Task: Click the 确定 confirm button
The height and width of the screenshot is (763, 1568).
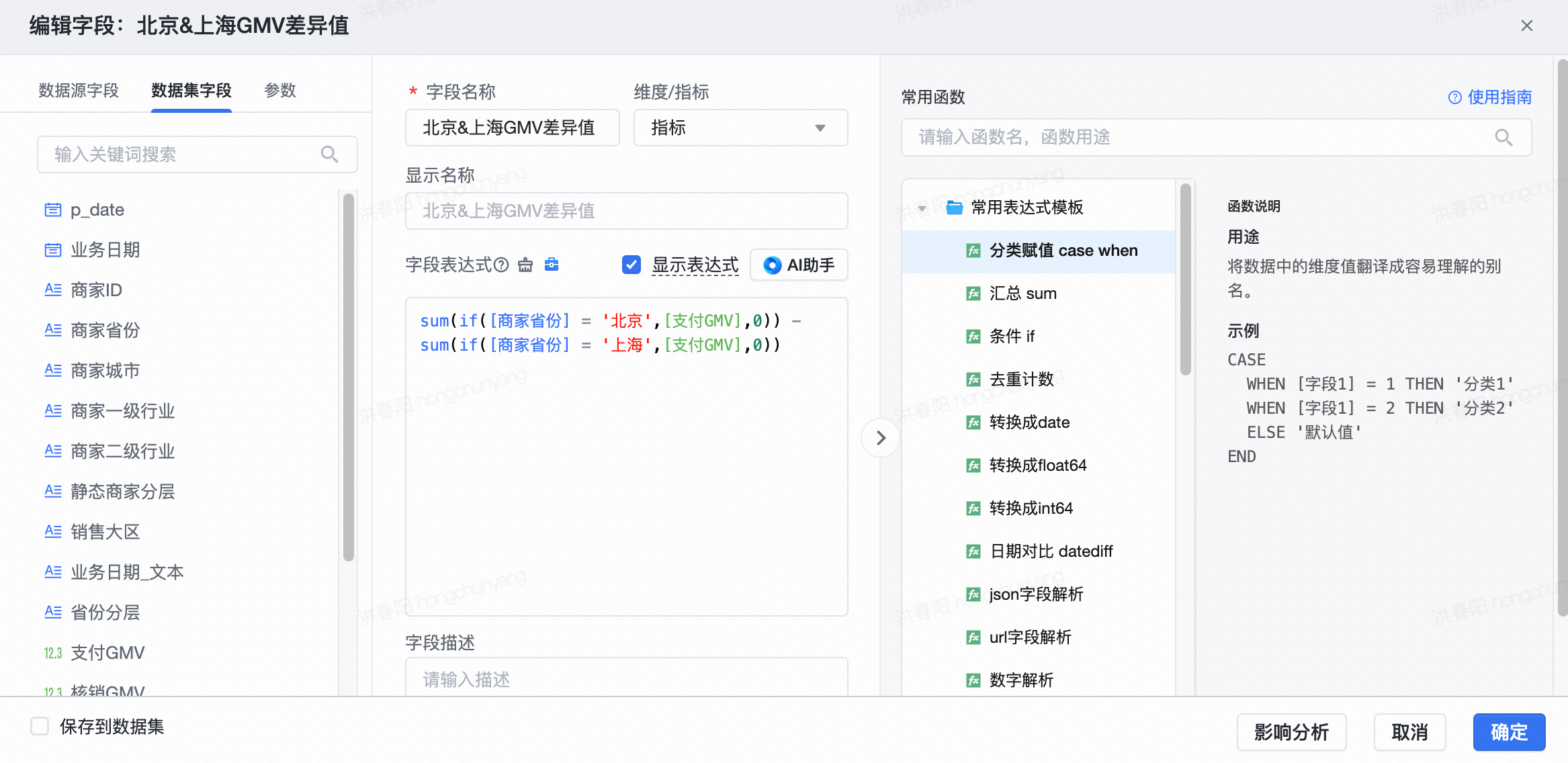Action: [1509, 731]
